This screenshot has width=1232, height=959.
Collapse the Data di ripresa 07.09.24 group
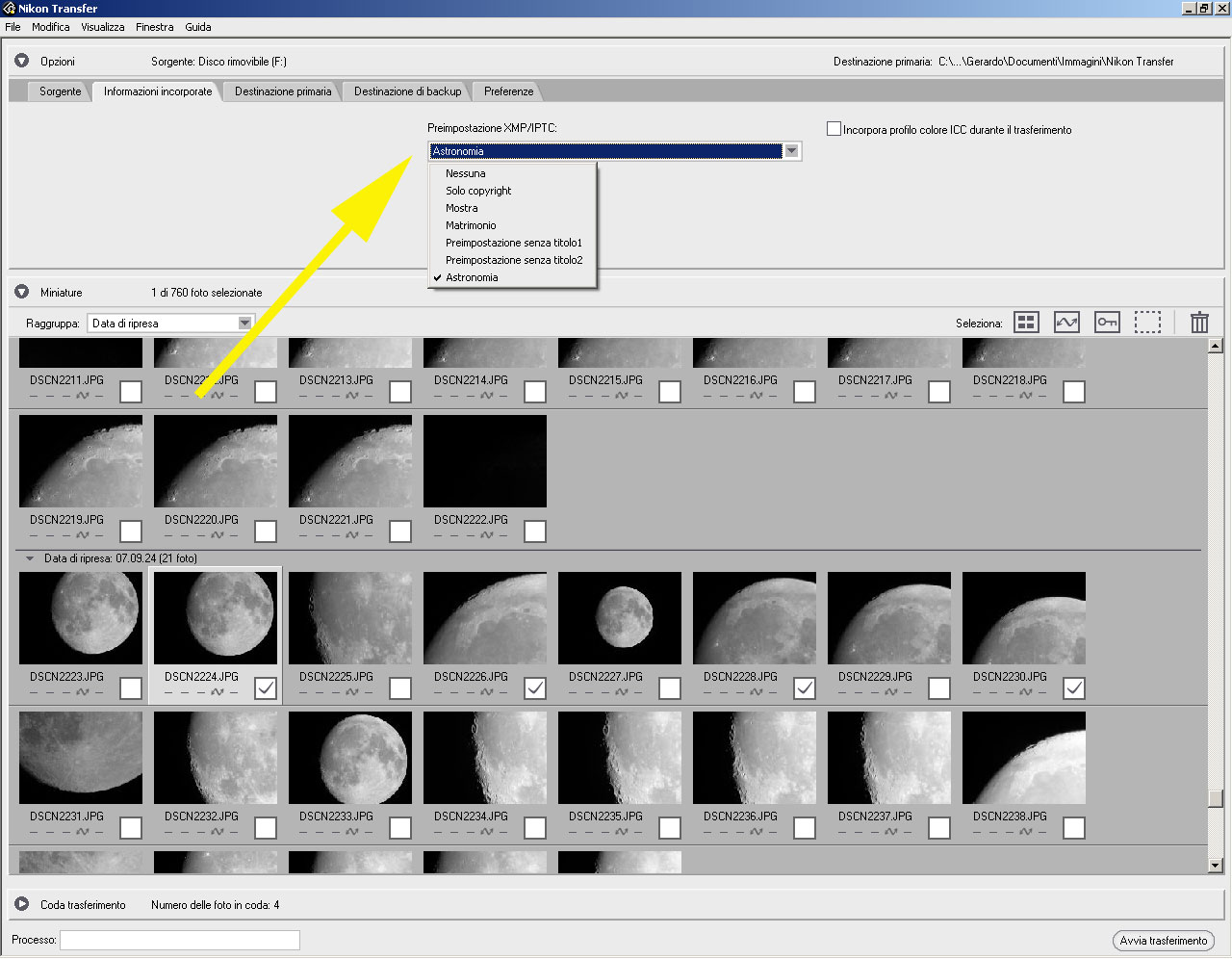coord(30,558)
